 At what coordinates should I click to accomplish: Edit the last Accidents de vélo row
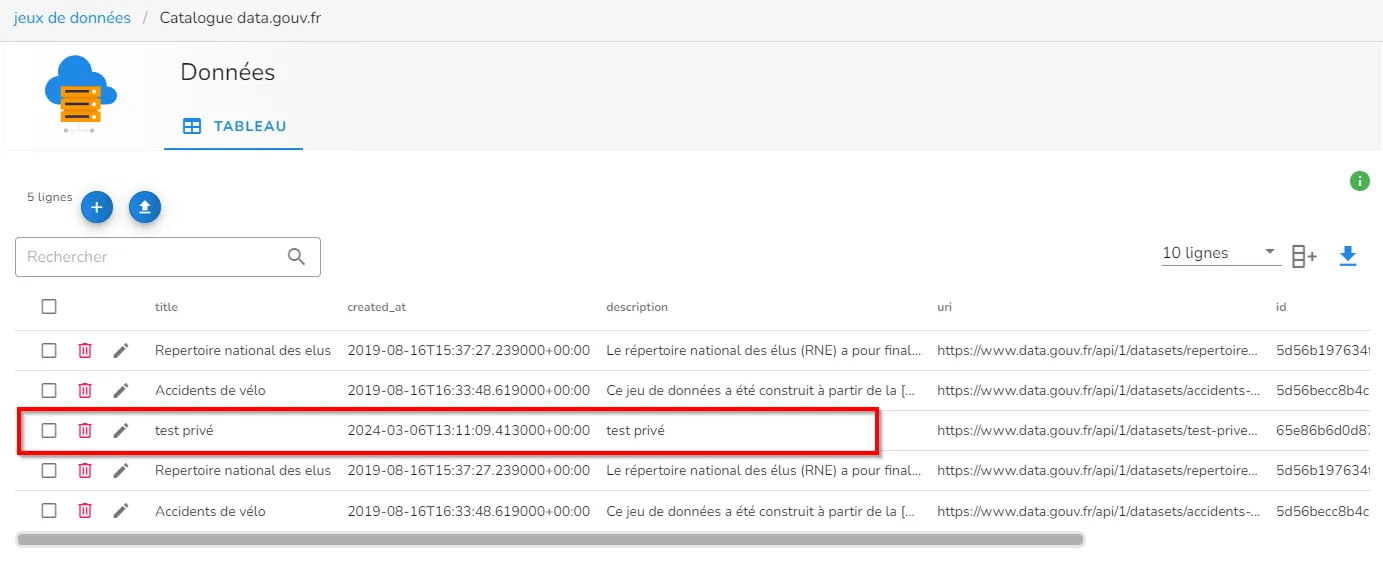tap(121, 510)
